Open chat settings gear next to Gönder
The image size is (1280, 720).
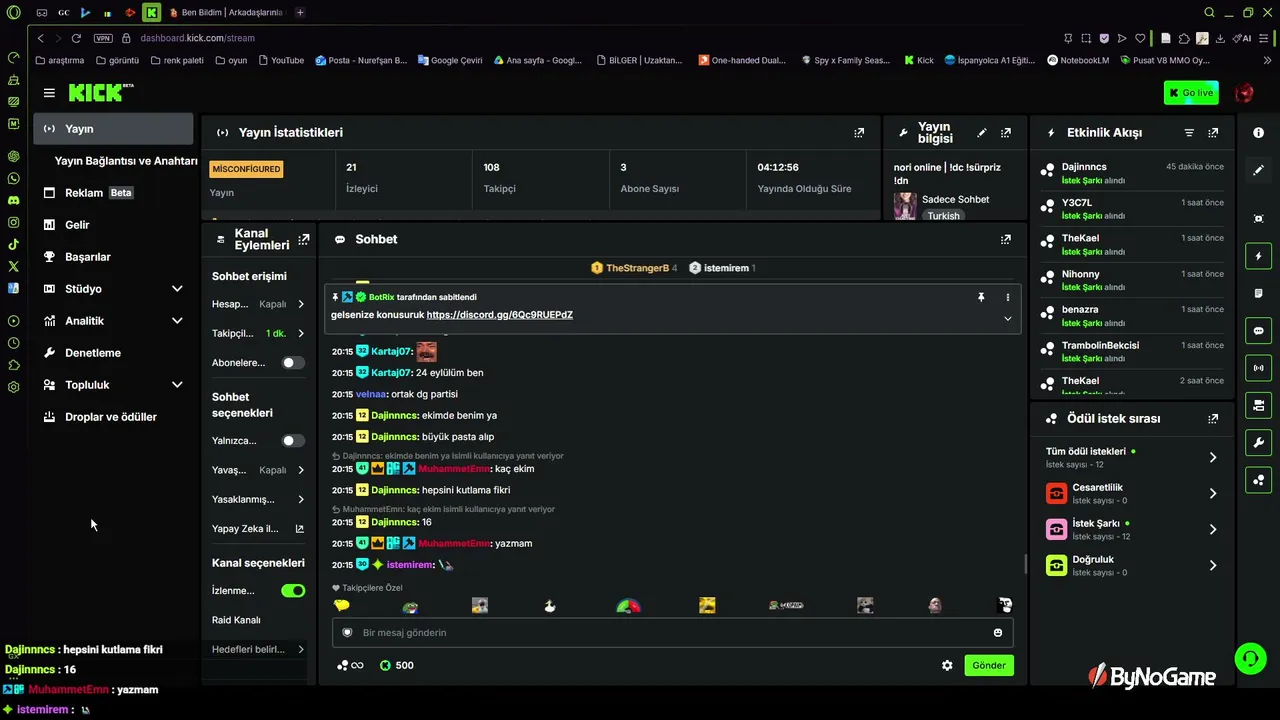(x=947, y=665)
